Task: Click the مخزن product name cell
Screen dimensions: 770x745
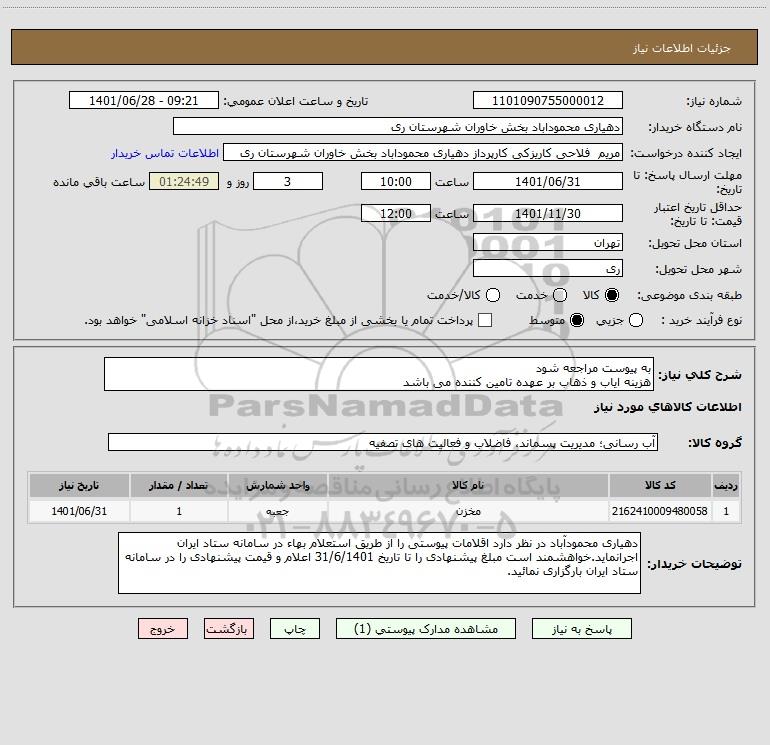Action: click(468, 511)
